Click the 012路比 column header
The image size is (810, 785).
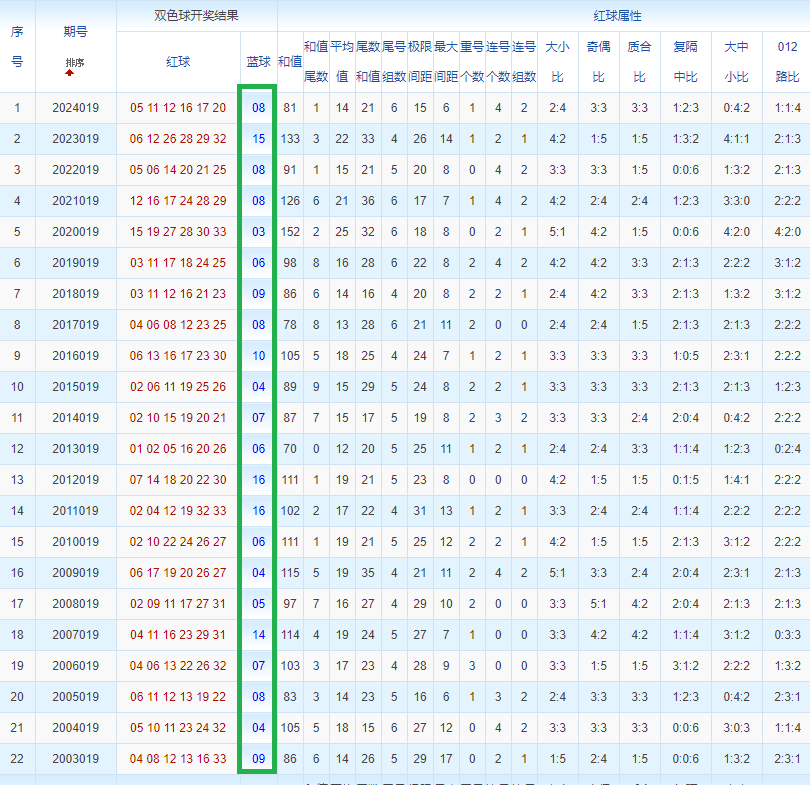point(787,62)
